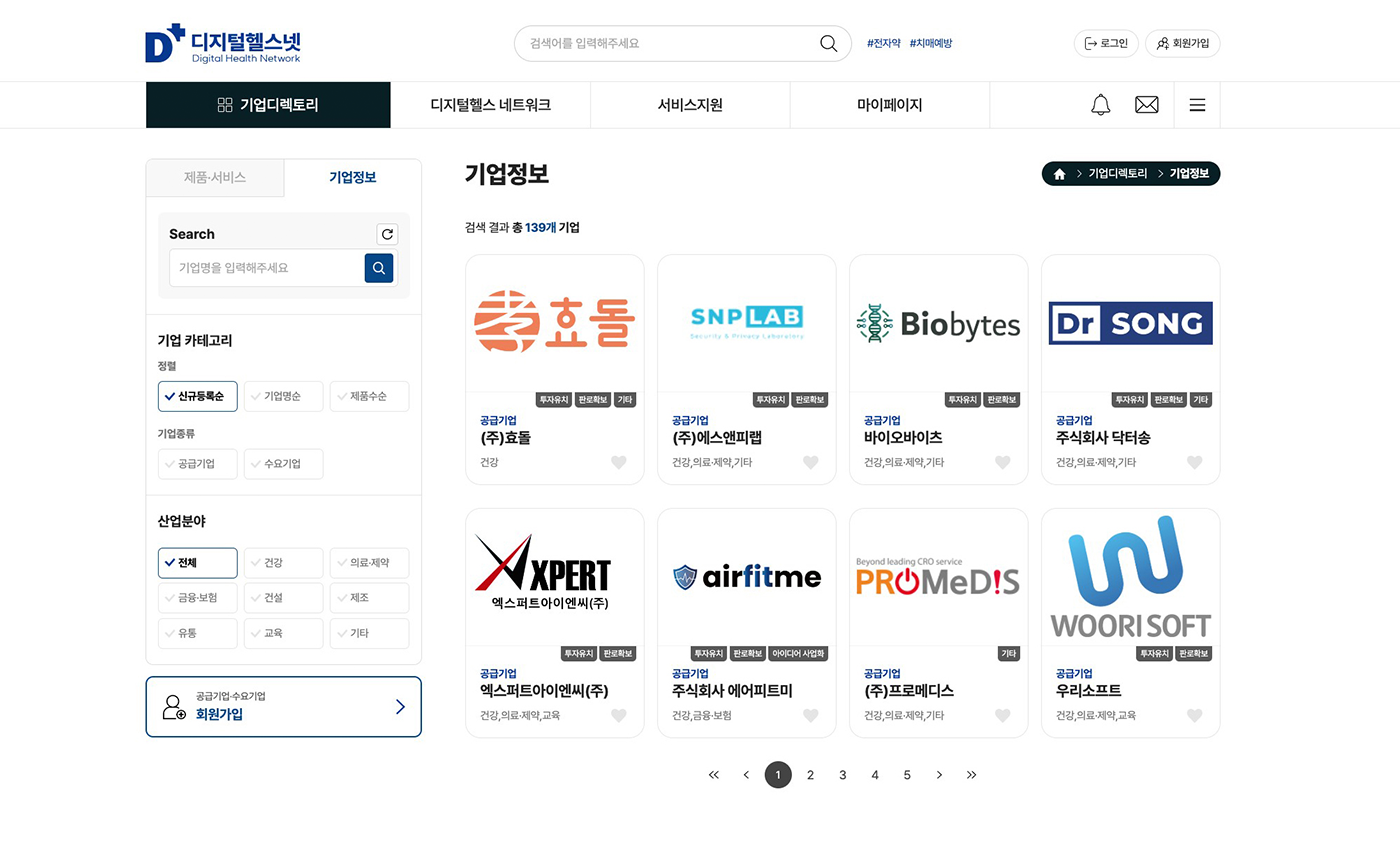1400x860 pixels.
Task: Open the hamburger menu icon
Action: [1197, 105]
